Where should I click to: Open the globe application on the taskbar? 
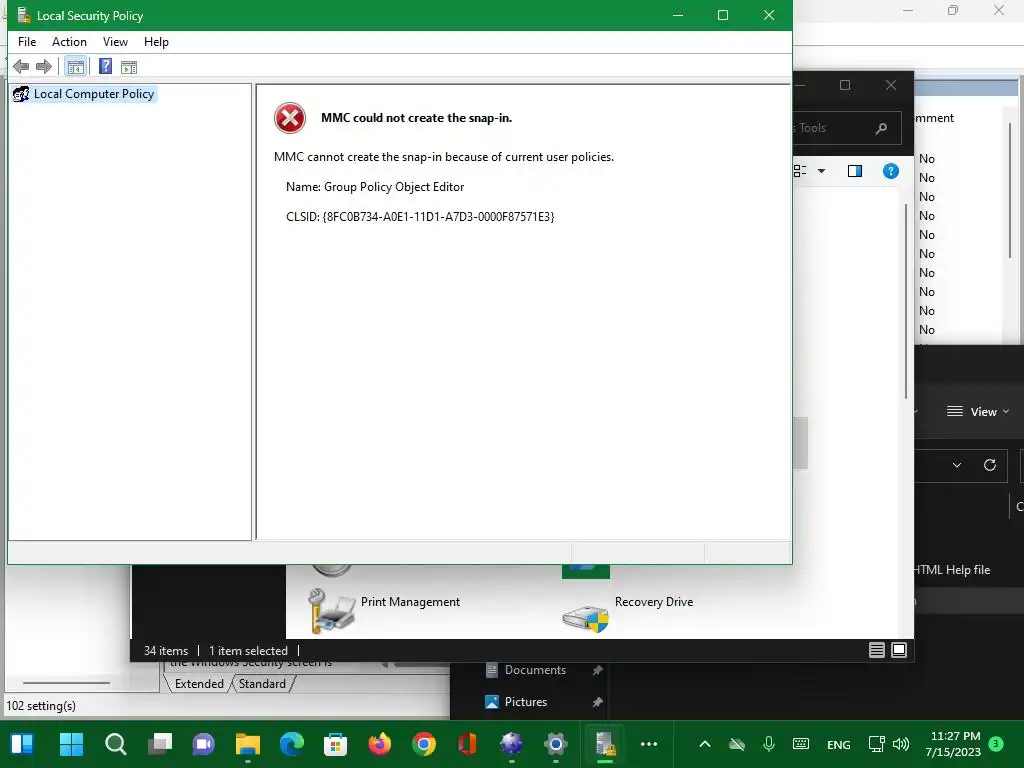pyautogui.click(x=511, y=744)
